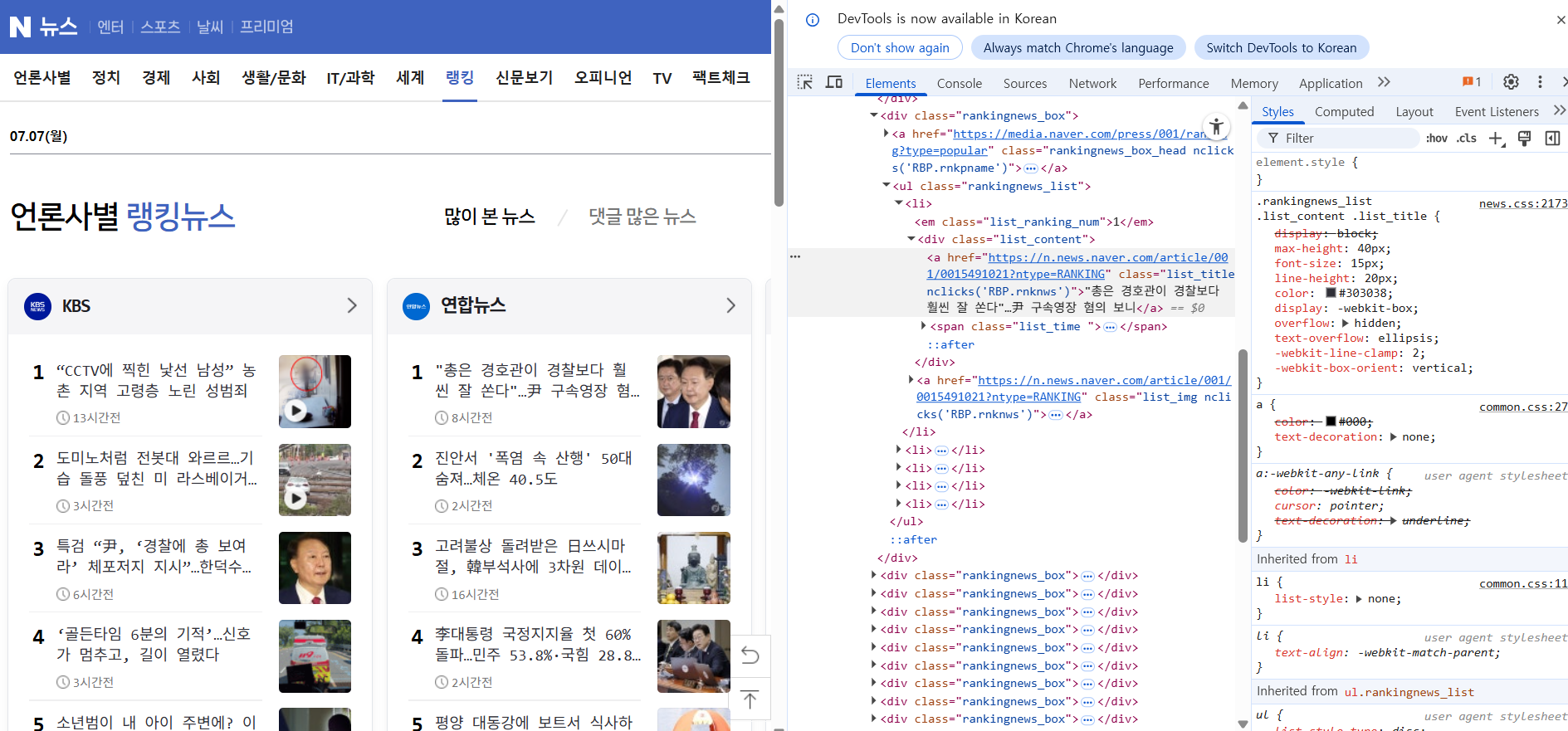This screenshot has width=1568, height=731.
Task: Toggle the .cls element classes button
Action: 1467,139
